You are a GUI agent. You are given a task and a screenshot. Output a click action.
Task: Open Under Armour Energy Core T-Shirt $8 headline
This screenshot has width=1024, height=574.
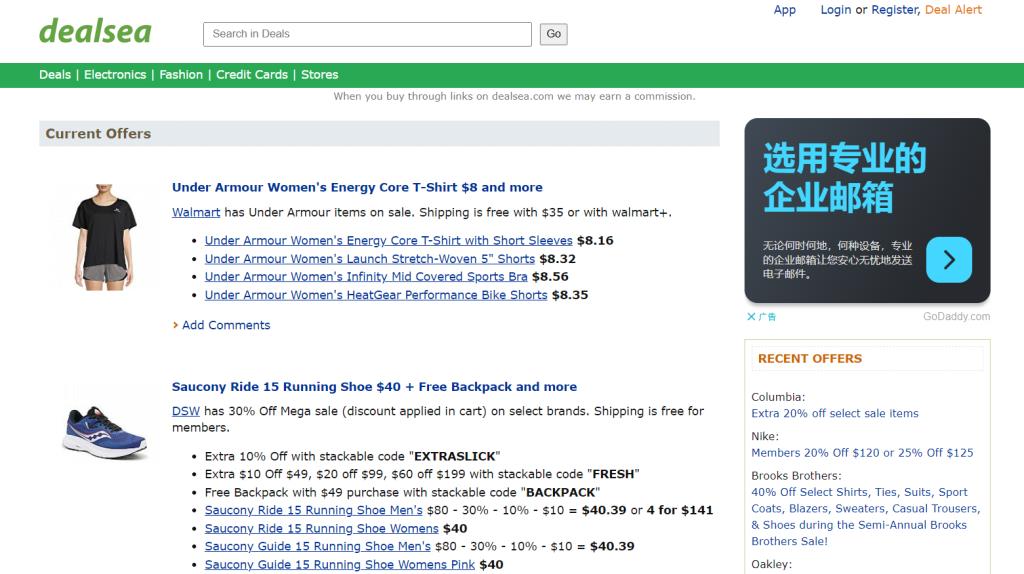pyautogui.click(x=357, y=187)
